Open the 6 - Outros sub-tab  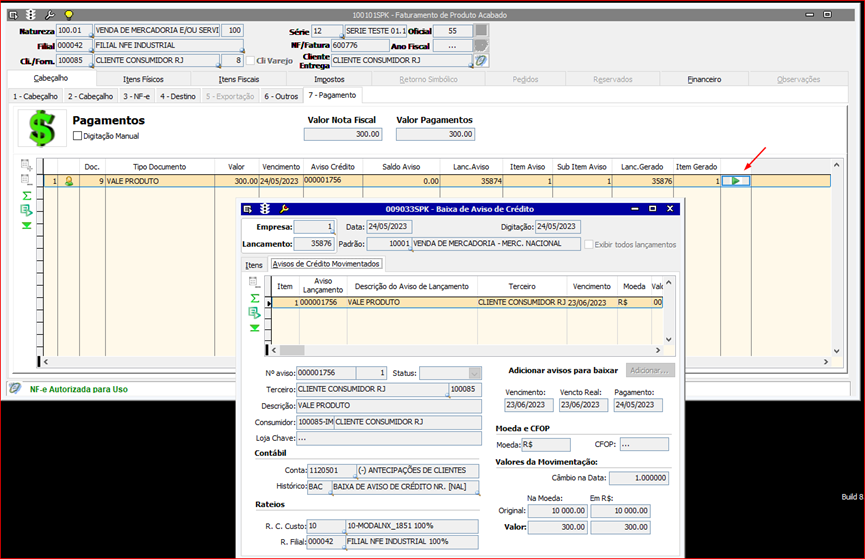point(281,96)
